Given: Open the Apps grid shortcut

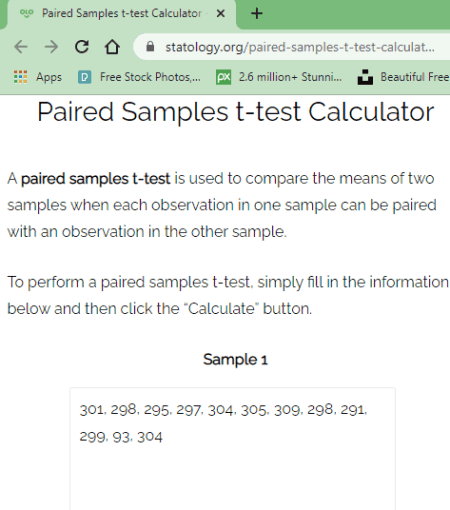Looking at the screenshot, I should (x=38, y=77).
